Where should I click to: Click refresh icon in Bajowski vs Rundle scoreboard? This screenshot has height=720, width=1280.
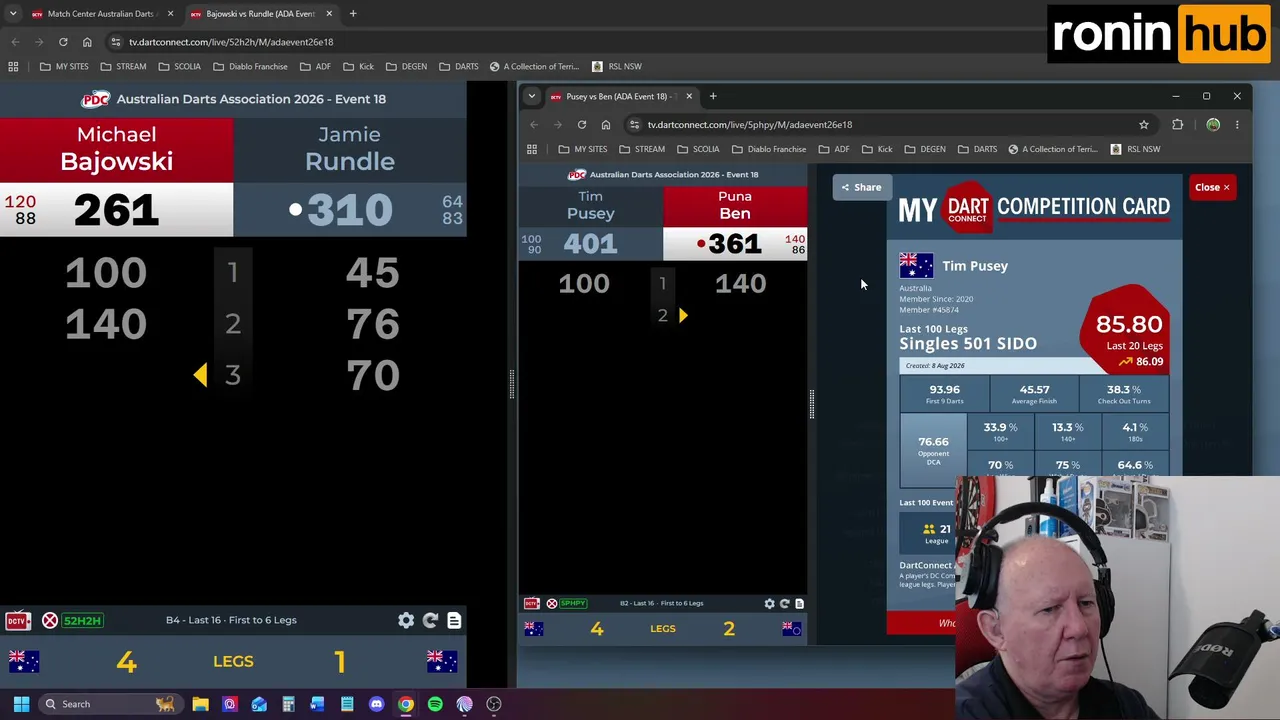tap(430, 620)
